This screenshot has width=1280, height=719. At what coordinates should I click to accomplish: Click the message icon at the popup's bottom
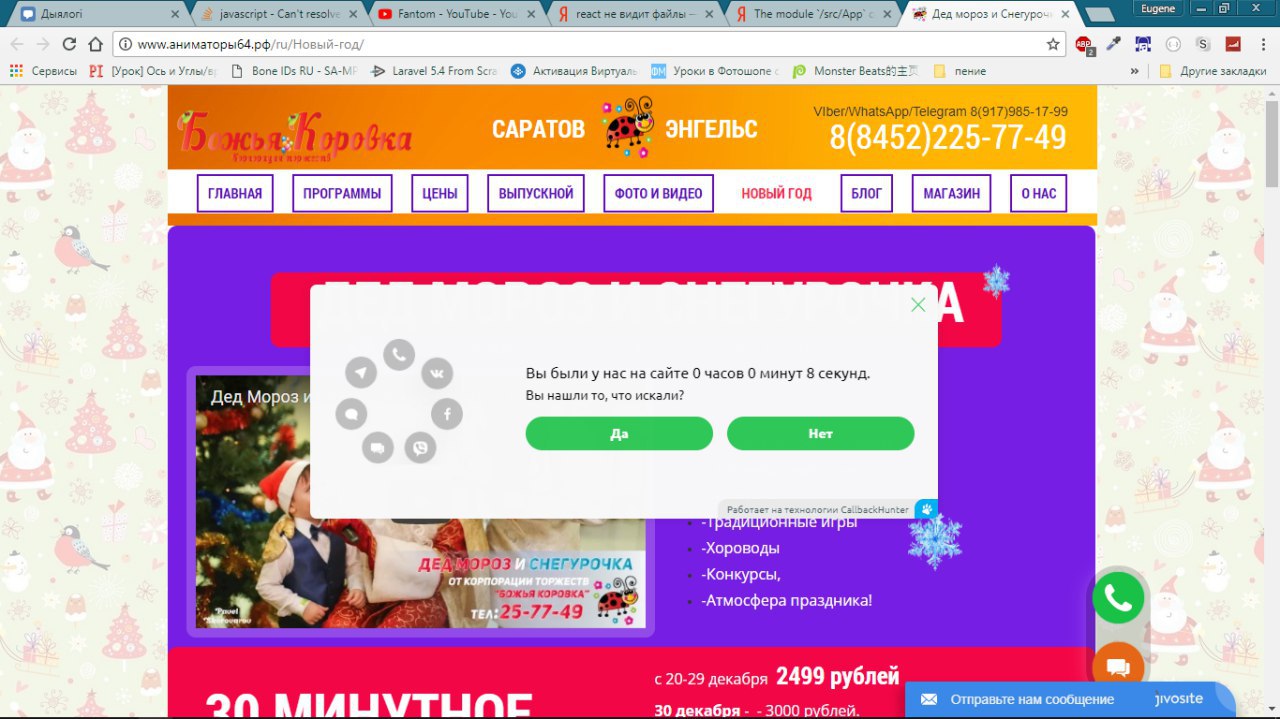coord(377,448)
